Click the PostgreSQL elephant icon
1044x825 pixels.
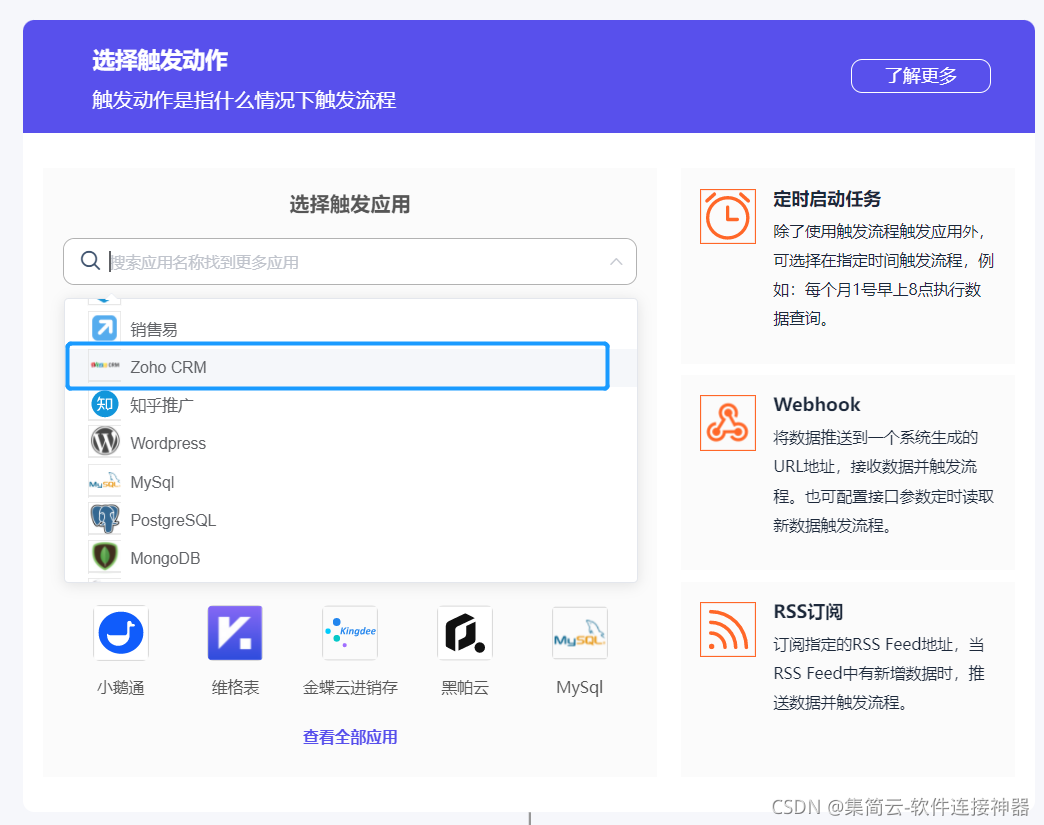coord(105,518)
